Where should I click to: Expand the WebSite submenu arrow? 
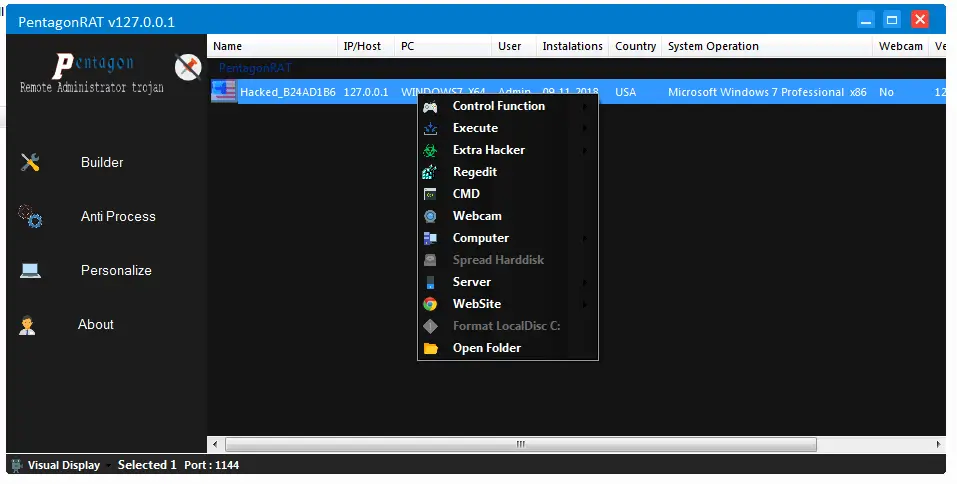click(x=585, y=304)
